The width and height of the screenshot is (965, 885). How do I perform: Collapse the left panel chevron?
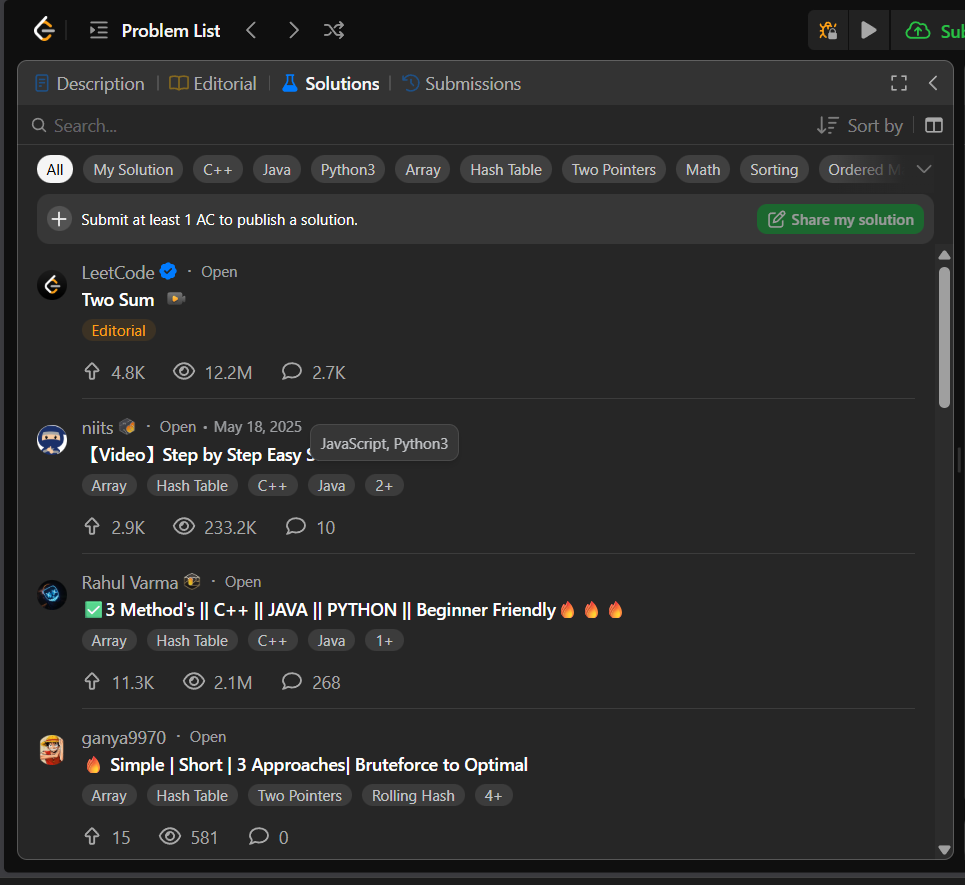click(933, 84)
